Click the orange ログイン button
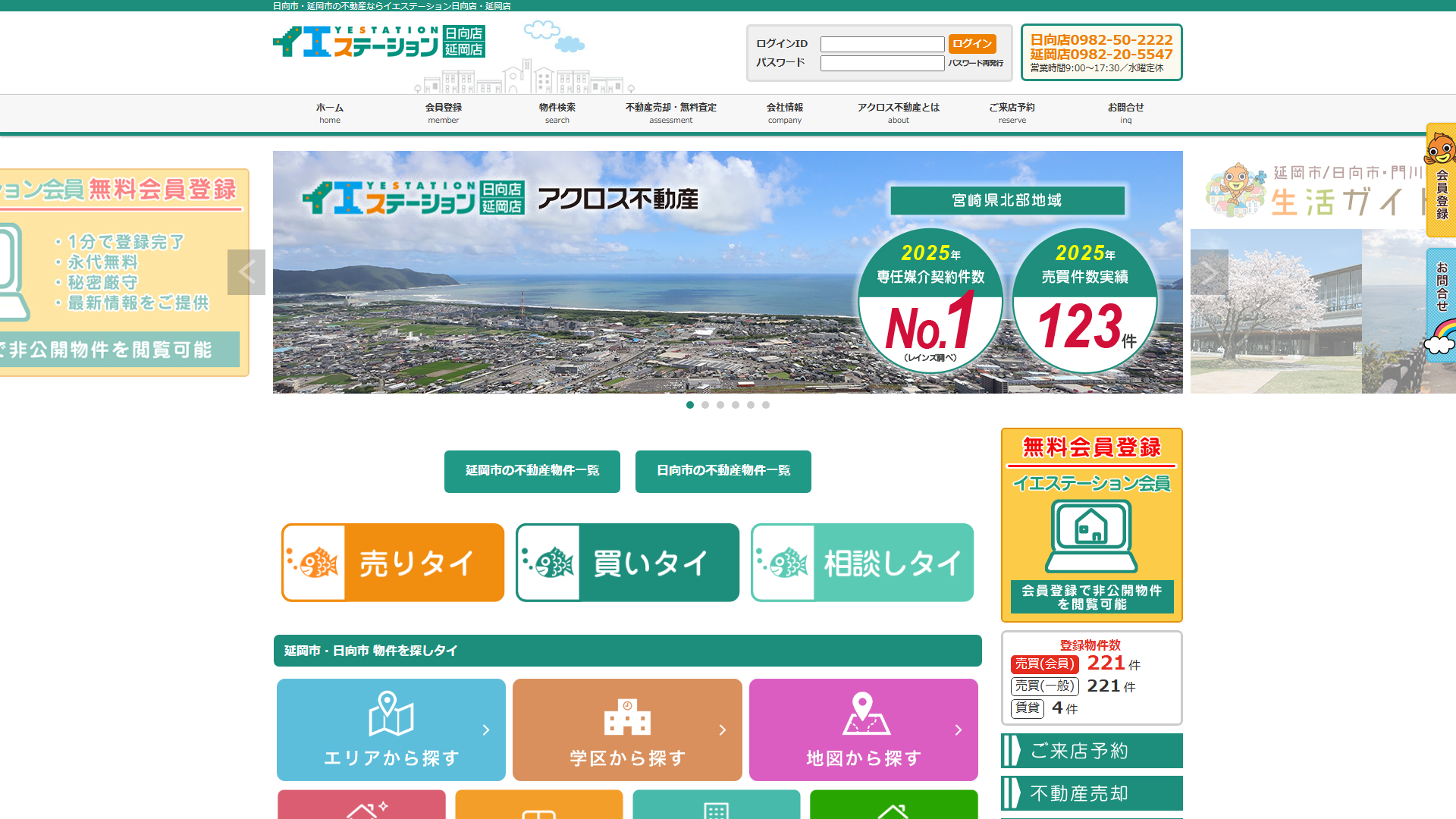The width and height of the screenshot is (1456, 819). coord(972,44)
